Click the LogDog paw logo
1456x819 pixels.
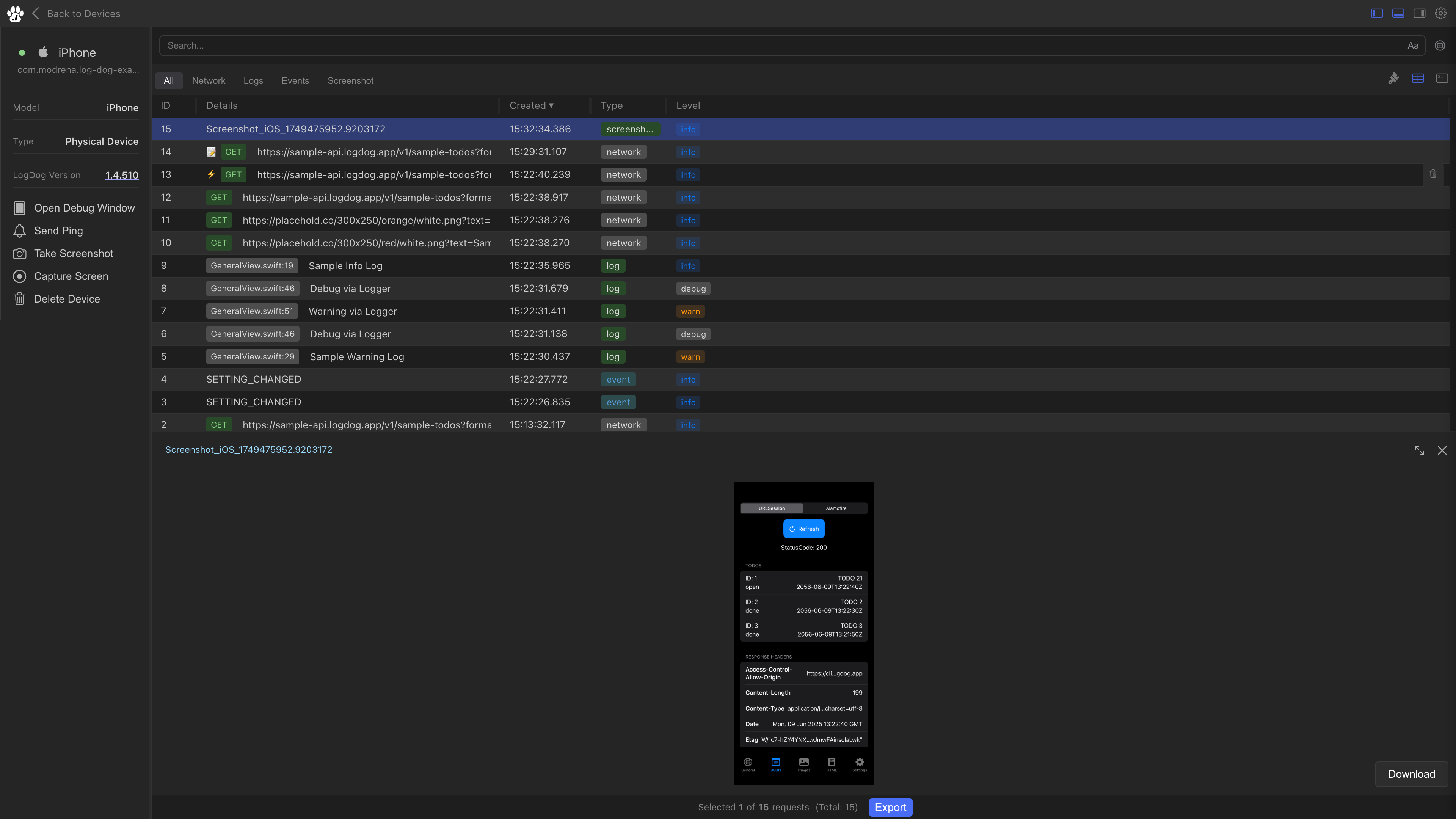pos(15,14)
